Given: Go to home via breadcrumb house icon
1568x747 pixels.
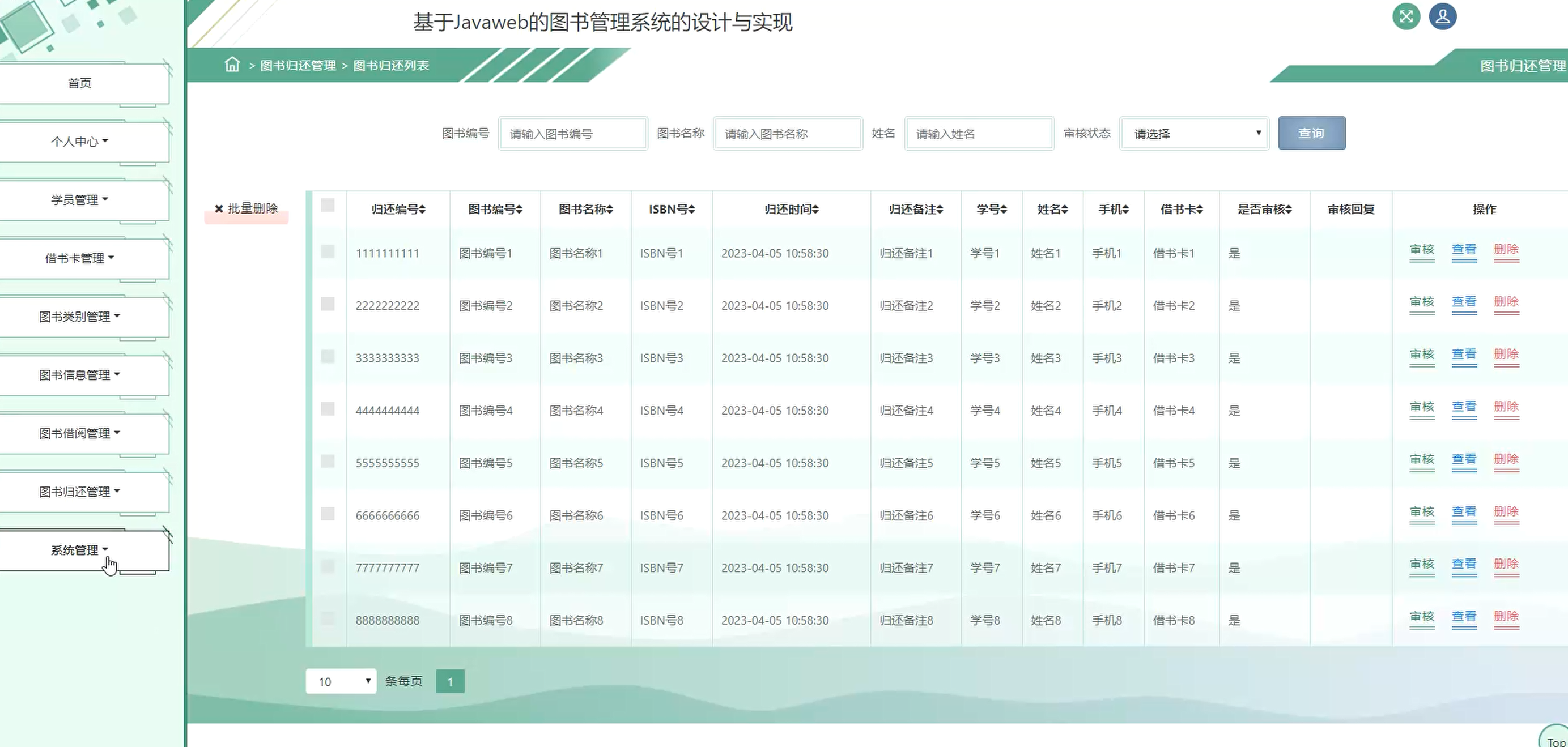Looking at the screenshot, I should 232,65.
